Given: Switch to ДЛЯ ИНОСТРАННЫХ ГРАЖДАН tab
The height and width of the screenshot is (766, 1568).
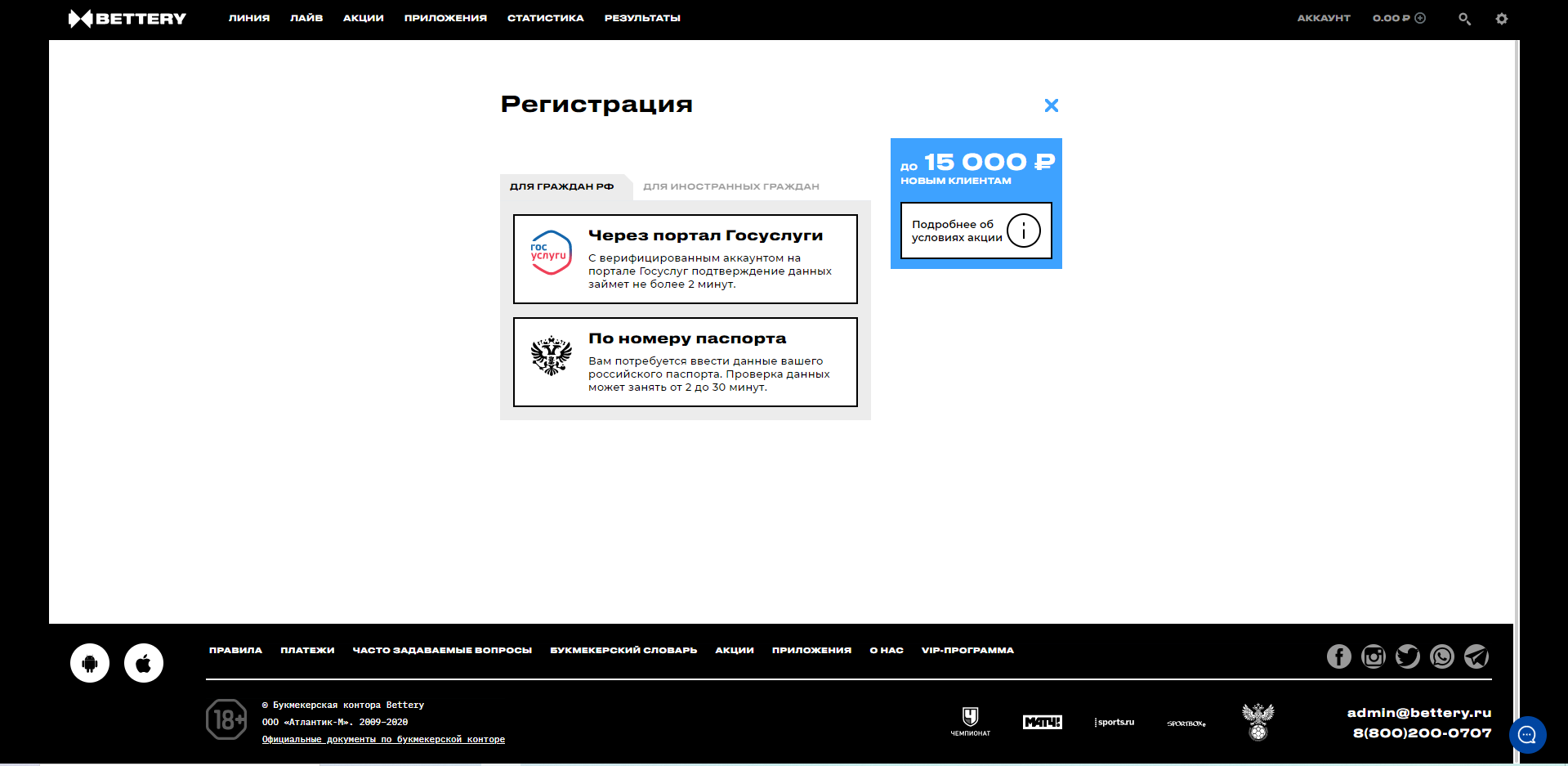Looking at the screenshot, I should (x=731, y=186).
